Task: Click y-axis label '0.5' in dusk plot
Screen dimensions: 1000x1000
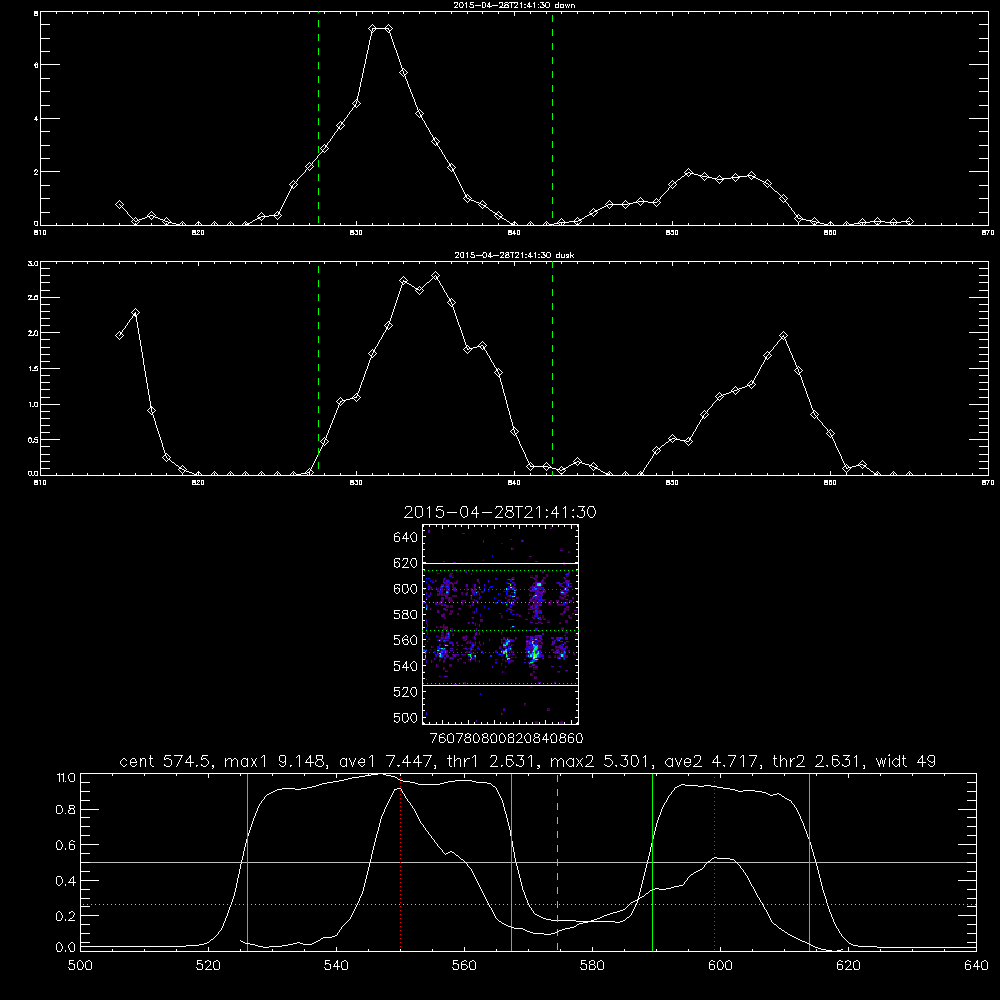Action: 34,439
